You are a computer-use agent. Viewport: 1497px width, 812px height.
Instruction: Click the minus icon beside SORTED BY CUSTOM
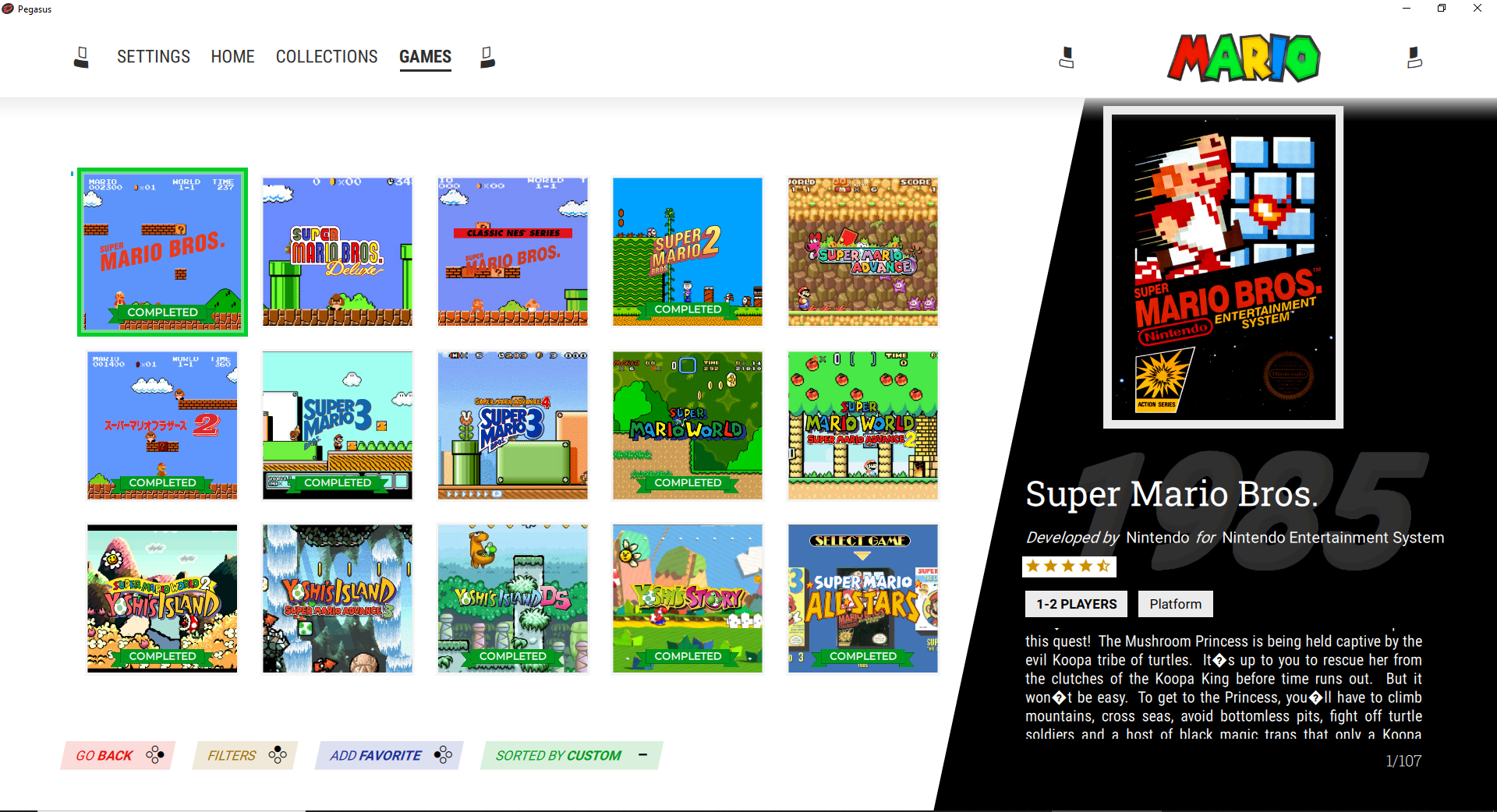[x=642, y=754]
